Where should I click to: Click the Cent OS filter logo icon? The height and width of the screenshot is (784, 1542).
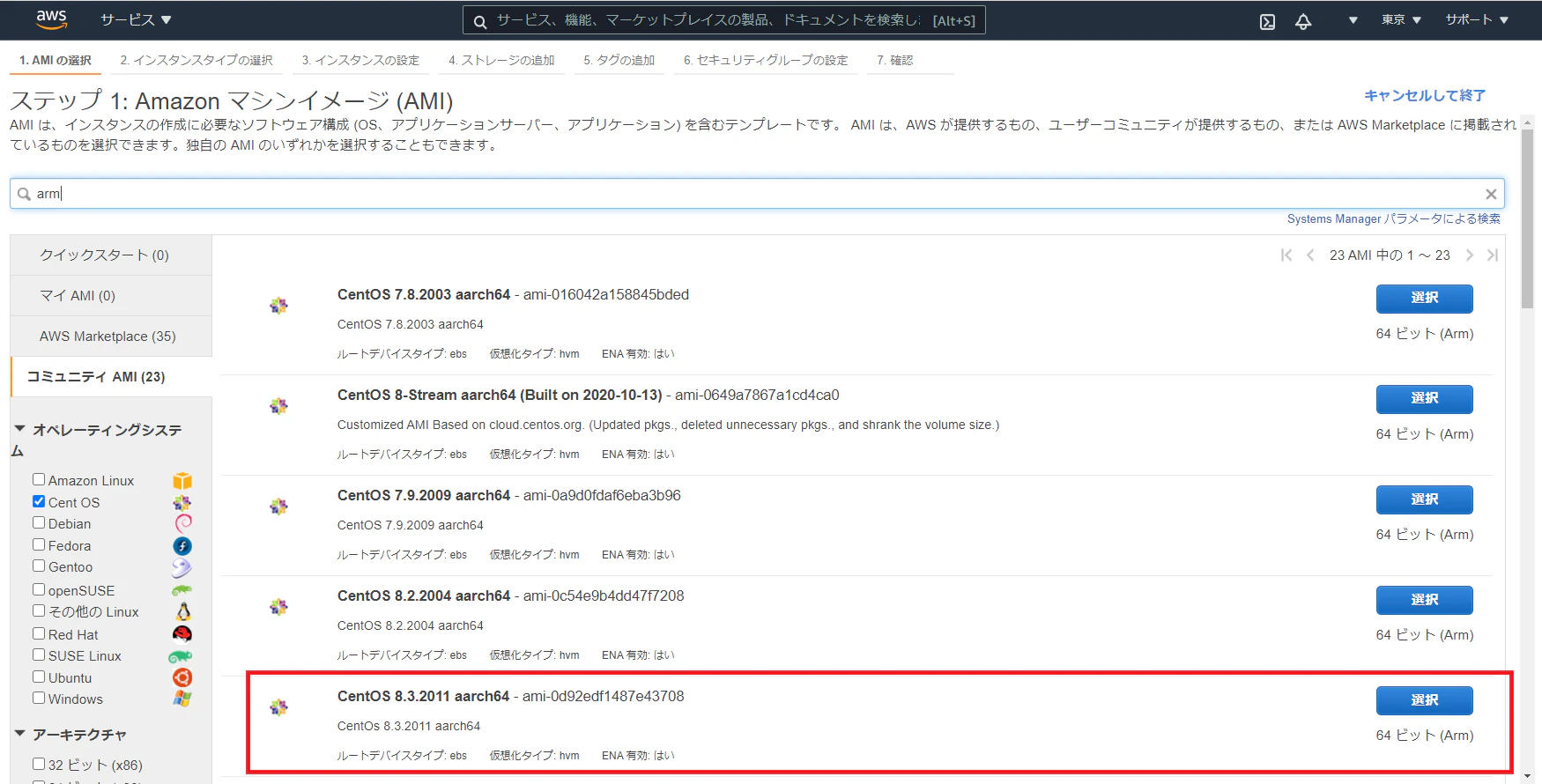tap(182, 503)
